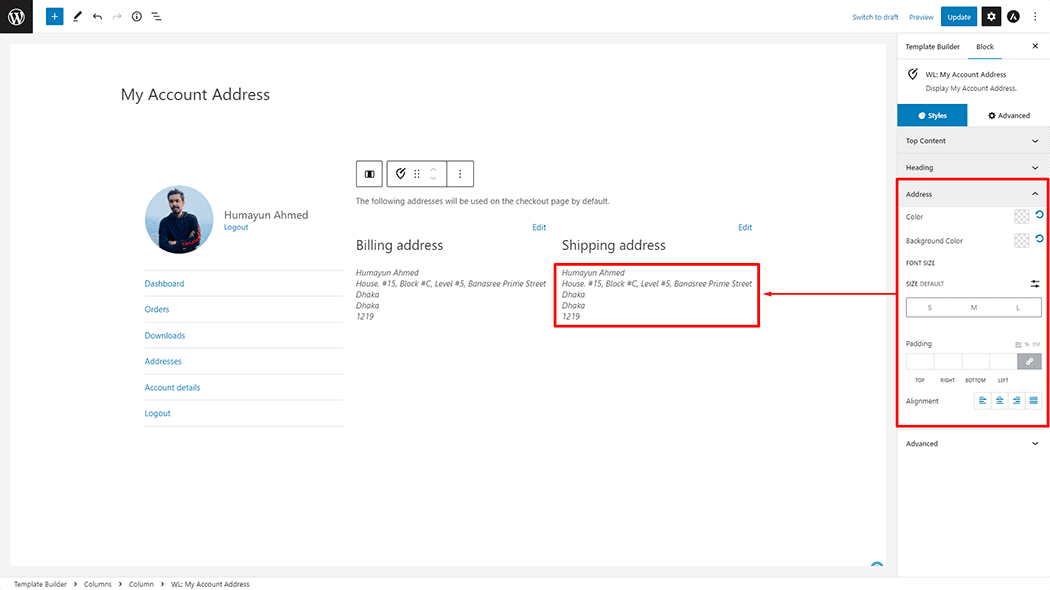Set alignment to justify

[1033, 401]
